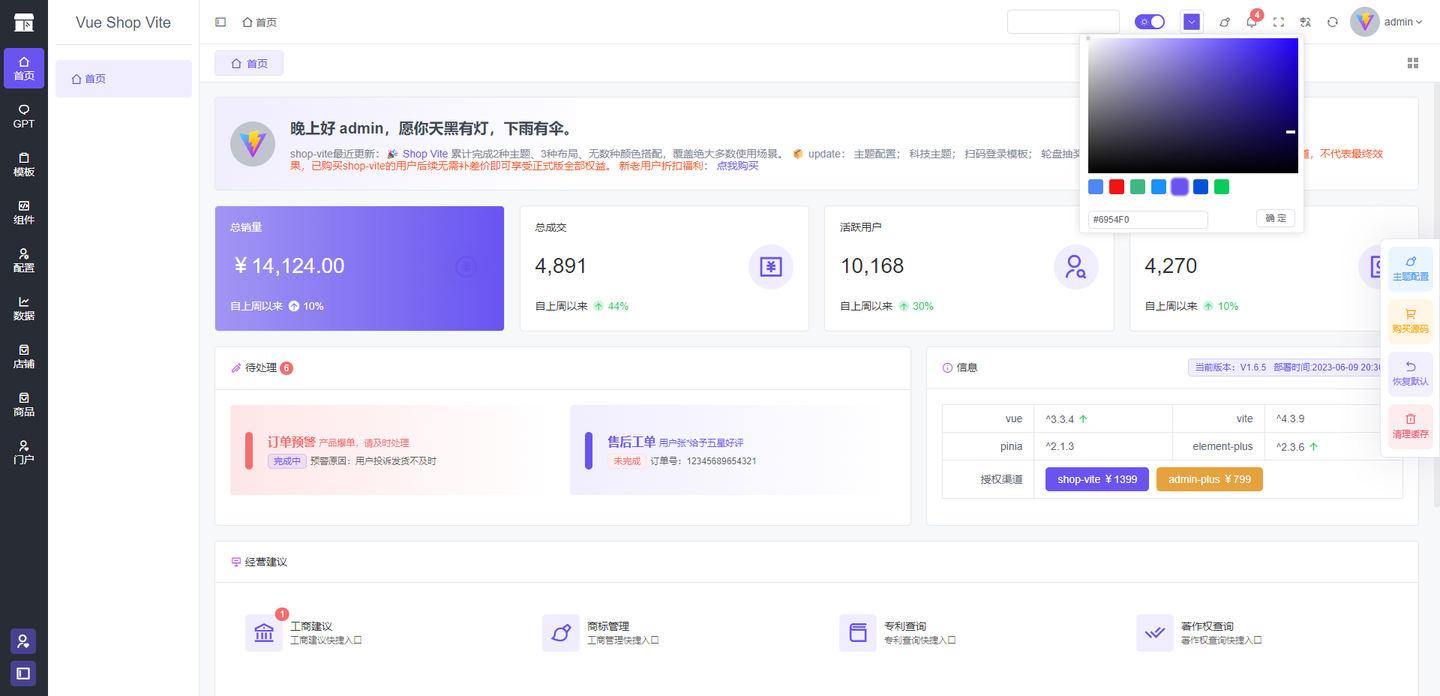This screenshot has height=696, width=1440.
Task: Toggle the dark mode switch
Action: pyautogui.click(x=1150, y=20)
